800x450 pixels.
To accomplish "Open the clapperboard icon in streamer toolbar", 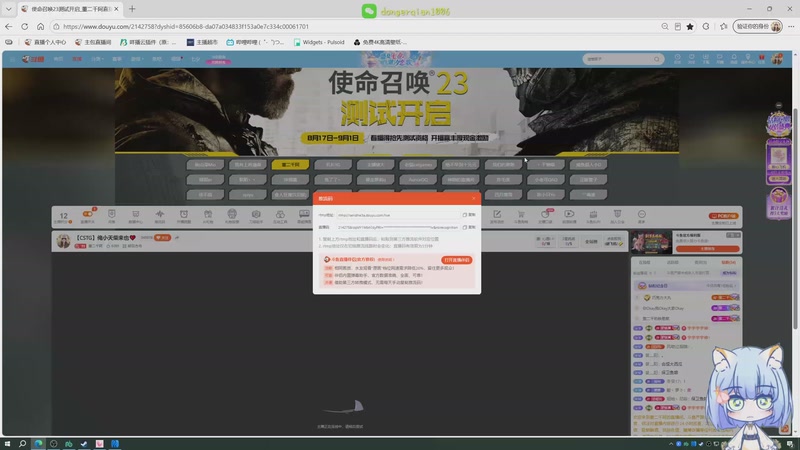I will click(x=593, y=216).
